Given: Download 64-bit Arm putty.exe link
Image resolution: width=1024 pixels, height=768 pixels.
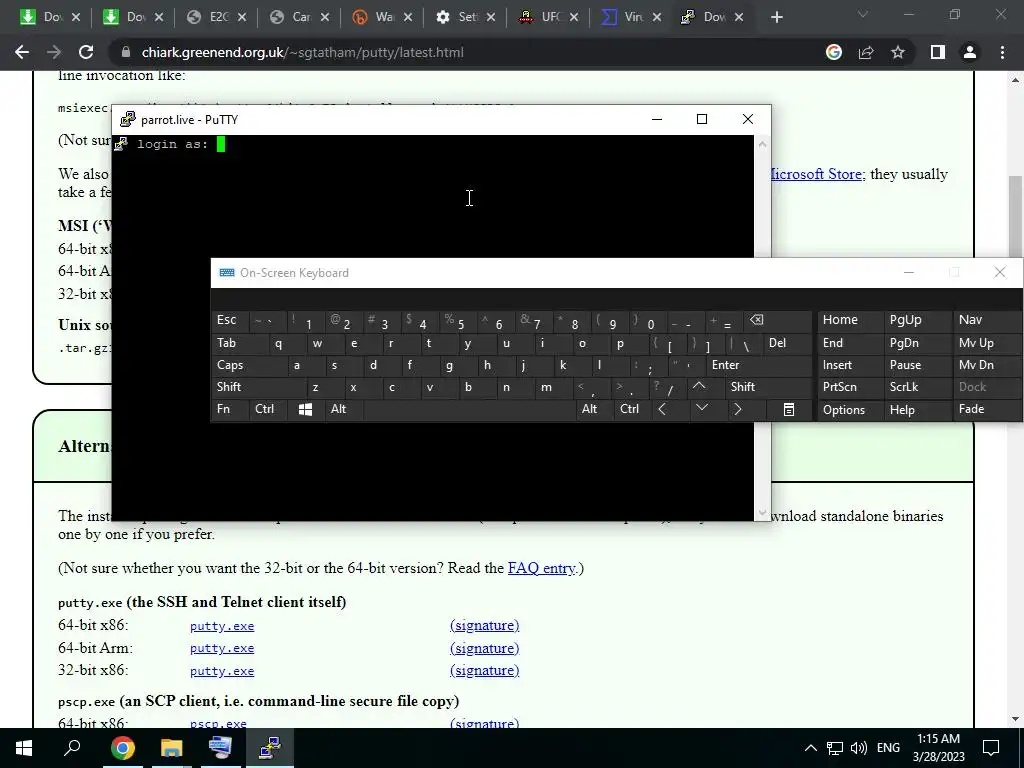Looking at the screenshot, I should [x=222, y=648].
